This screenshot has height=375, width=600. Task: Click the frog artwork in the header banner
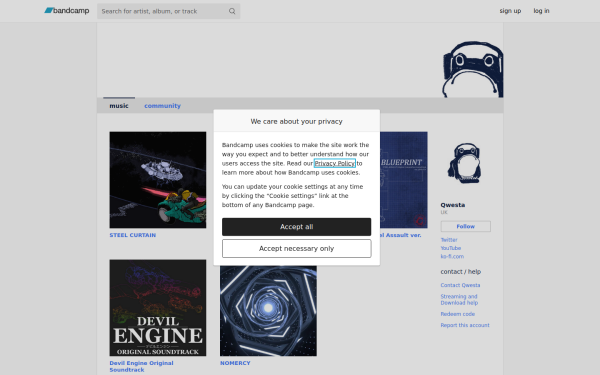[x=473, y=69]
